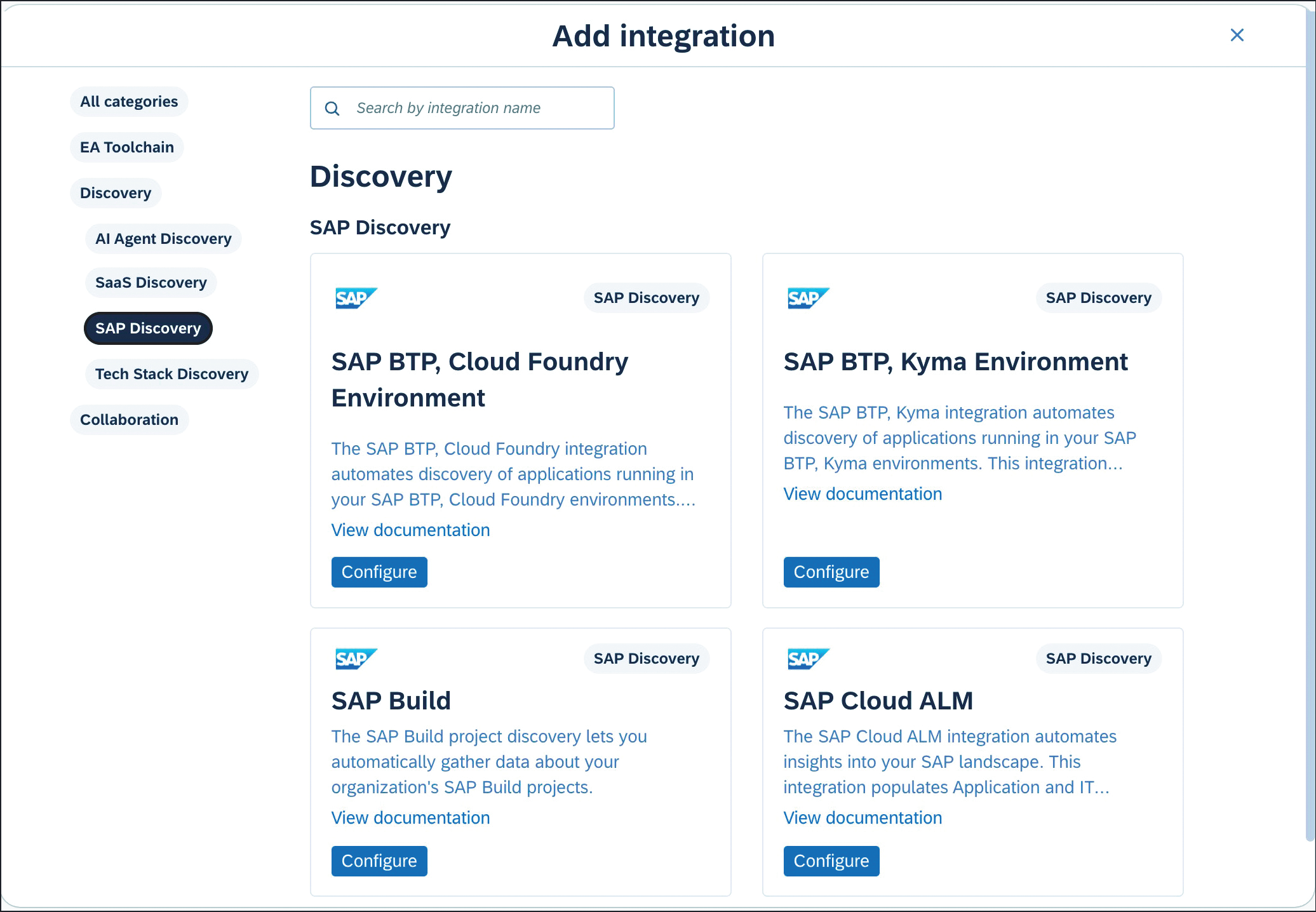Click SAP logo on Kyma Environment card
1316x912 pixels.
click(809, 298)
